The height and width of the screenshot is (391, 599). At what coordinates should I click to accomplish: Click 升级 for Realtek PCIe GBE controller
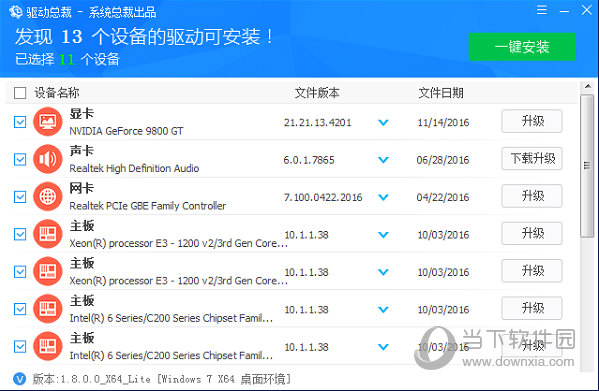(x=532, y=196)
